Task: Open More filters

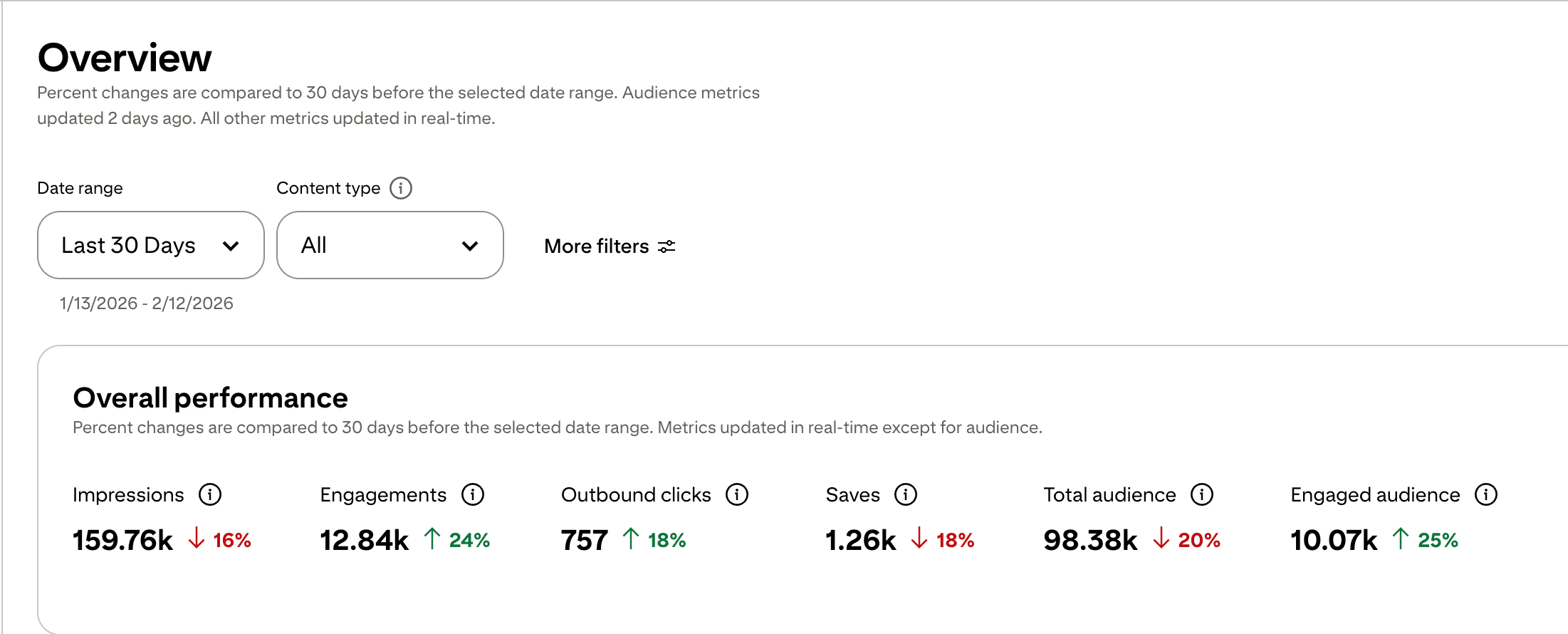Action: (597, 246)
